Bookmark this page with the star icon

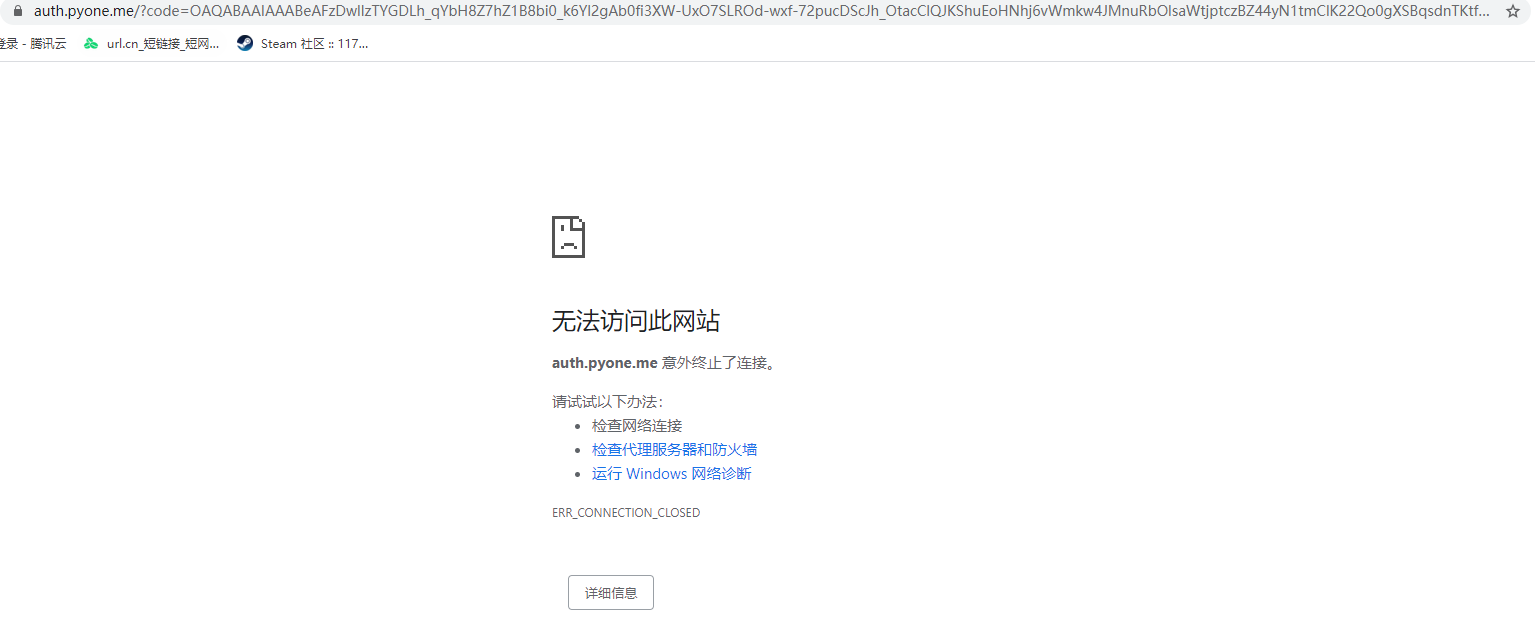coord(1512,11)
